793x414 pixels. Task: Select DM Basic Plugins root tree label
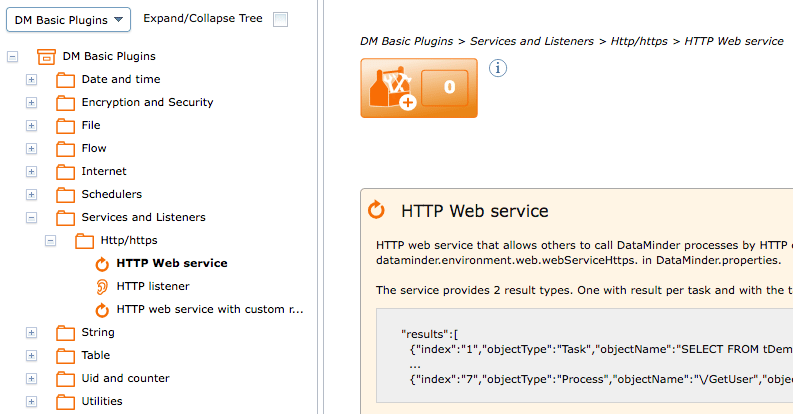point(109,56)
